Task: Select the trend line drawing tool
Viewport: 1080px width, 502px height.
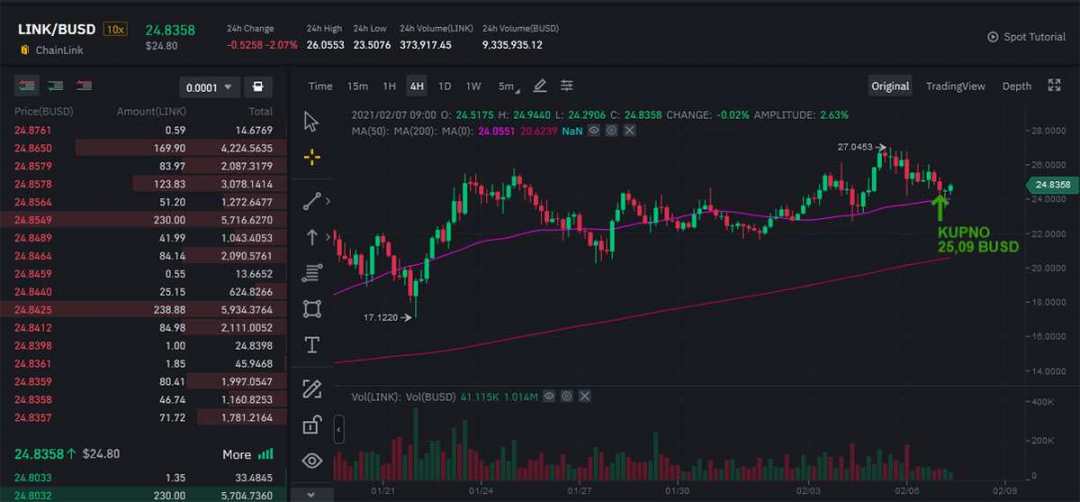Action: tap(311, 200)
